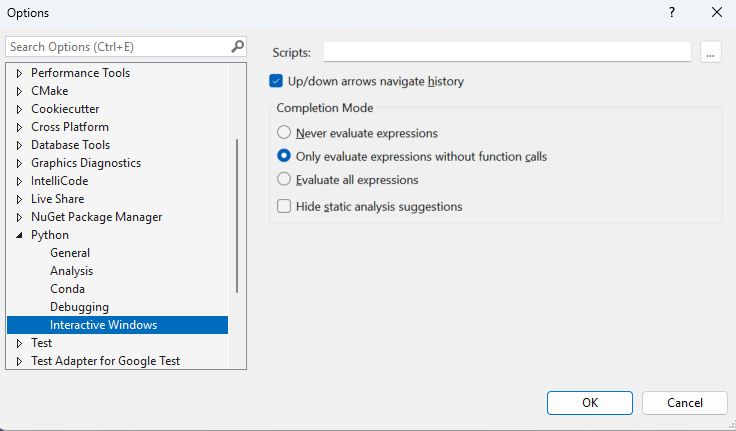Browse for Scripts folder with ellipsis button
The width and height of the screenshot is (736, 431).
coord(711,52)
